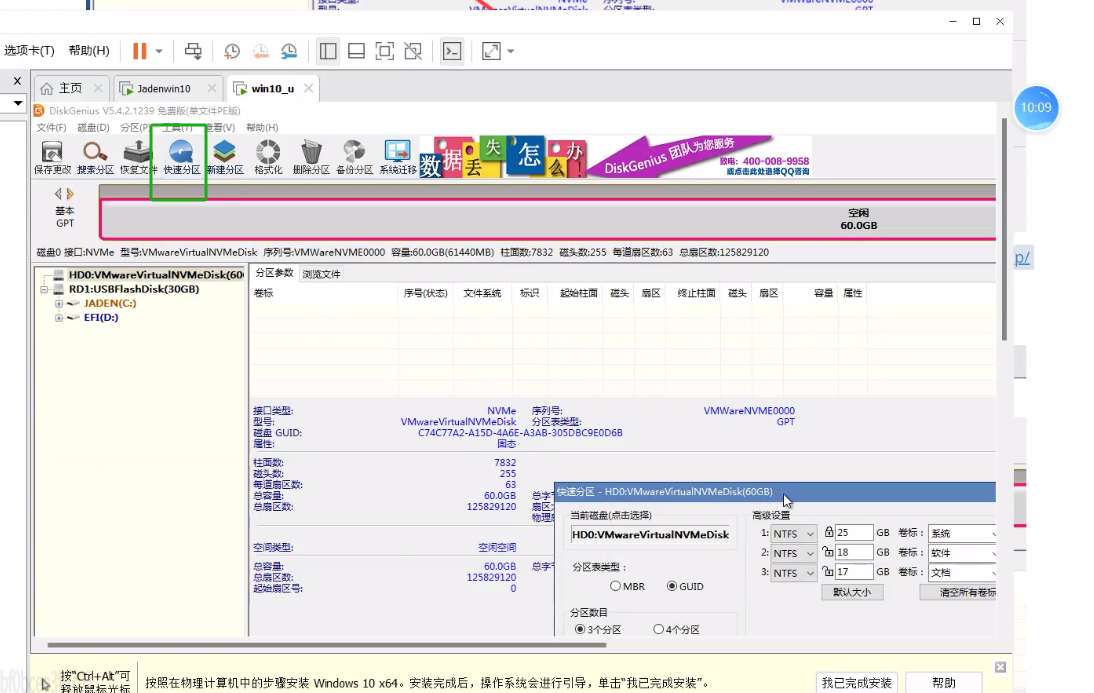
Task: Toggle lock icon for partition 3 size
Action: point(828,571)
